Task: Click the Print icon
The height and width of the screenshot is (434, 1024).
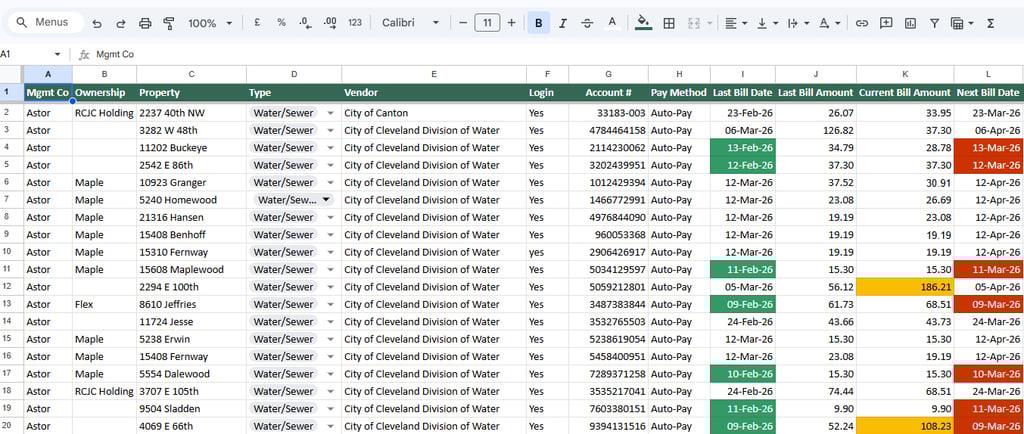Action: [145, 23]
